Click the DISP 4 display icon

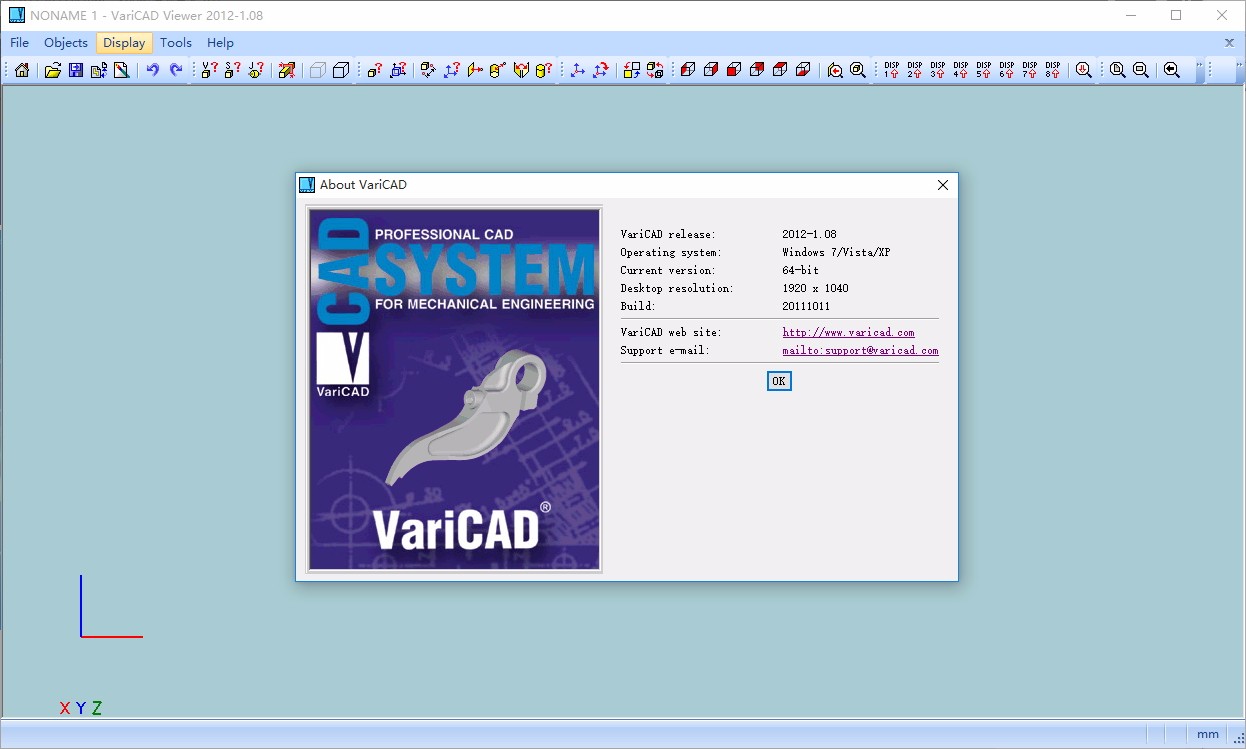tap(961, 70)
